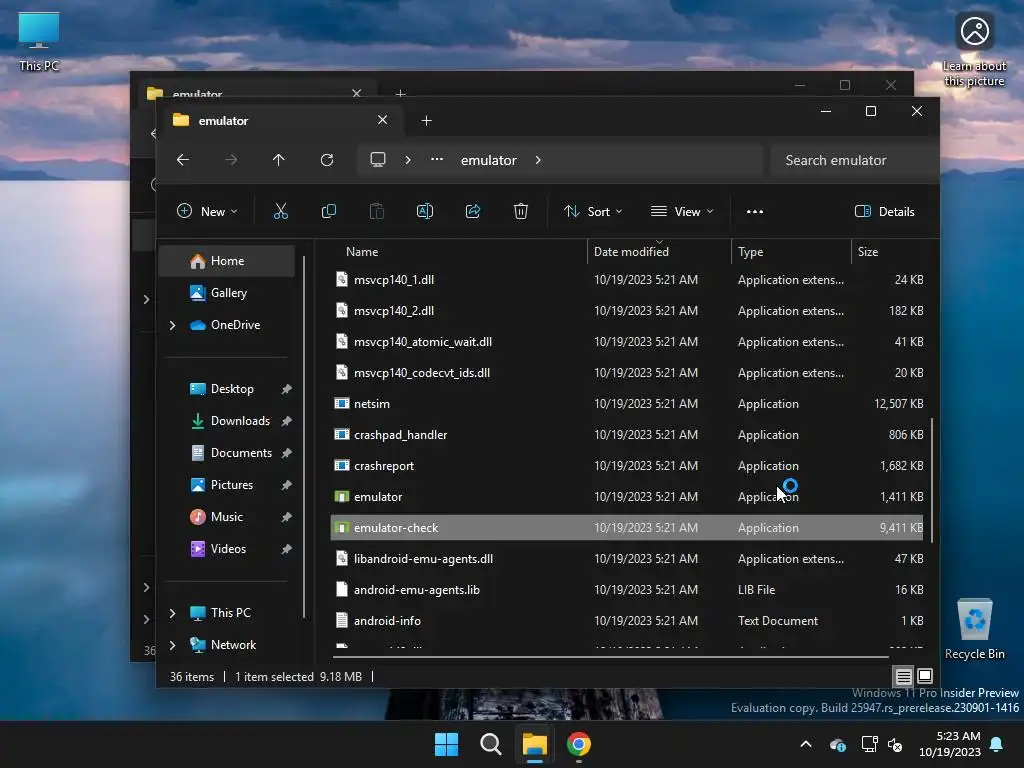This screenshot has width=1024, height=768.
Task: Sort by the Date modified column header
Action: (659, 252)
